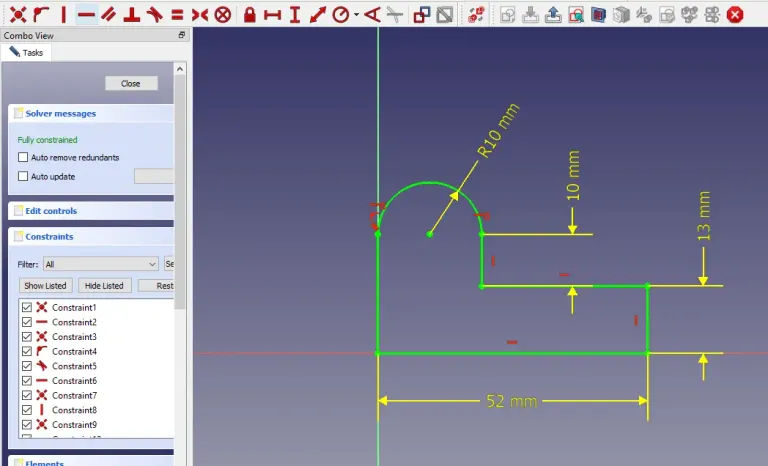Select Constraint8 in the constraints list
768x466 pixels.
click(74, 410)
